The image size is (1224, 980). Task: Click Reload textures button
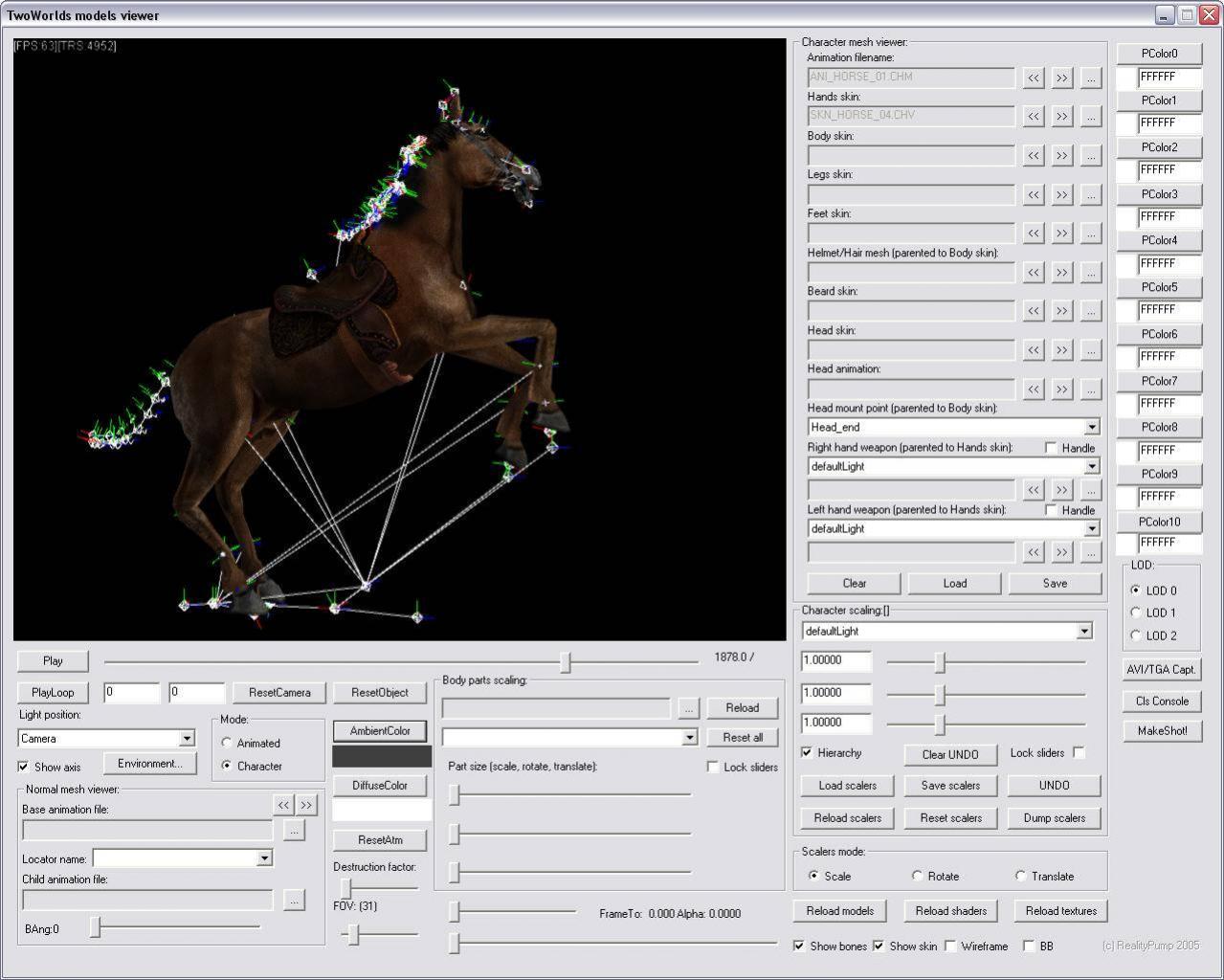coord(1061,911)
